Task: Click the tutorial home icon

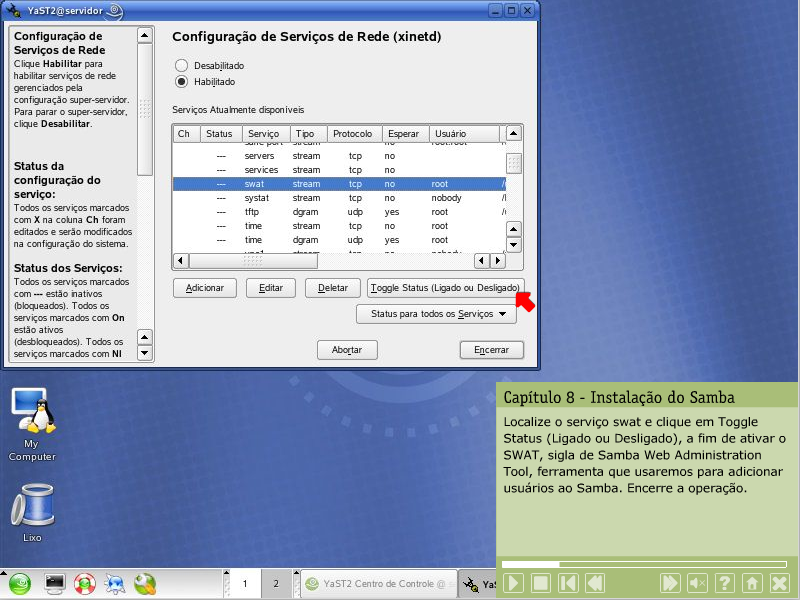Action: click(753, 583)
